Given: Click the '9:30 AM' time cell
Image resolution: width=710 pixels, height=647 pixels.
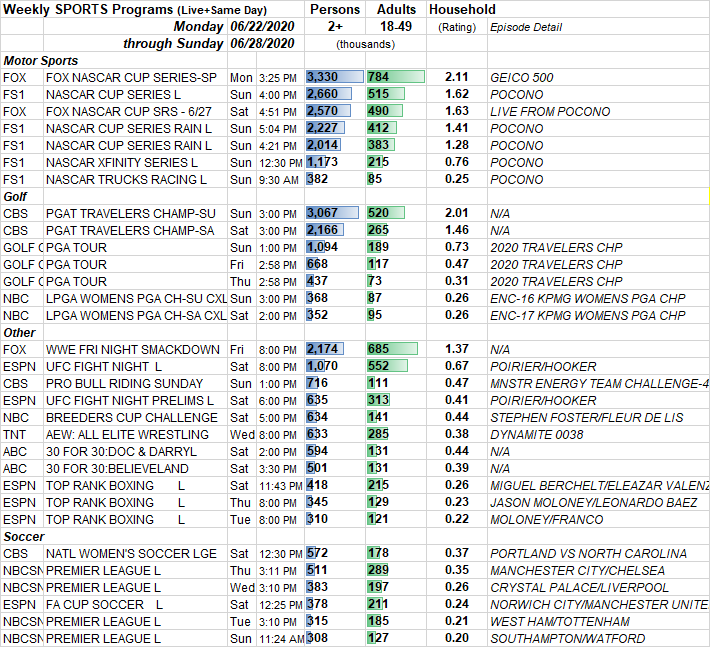Looking at the screenshot, I should click(279, 180).
